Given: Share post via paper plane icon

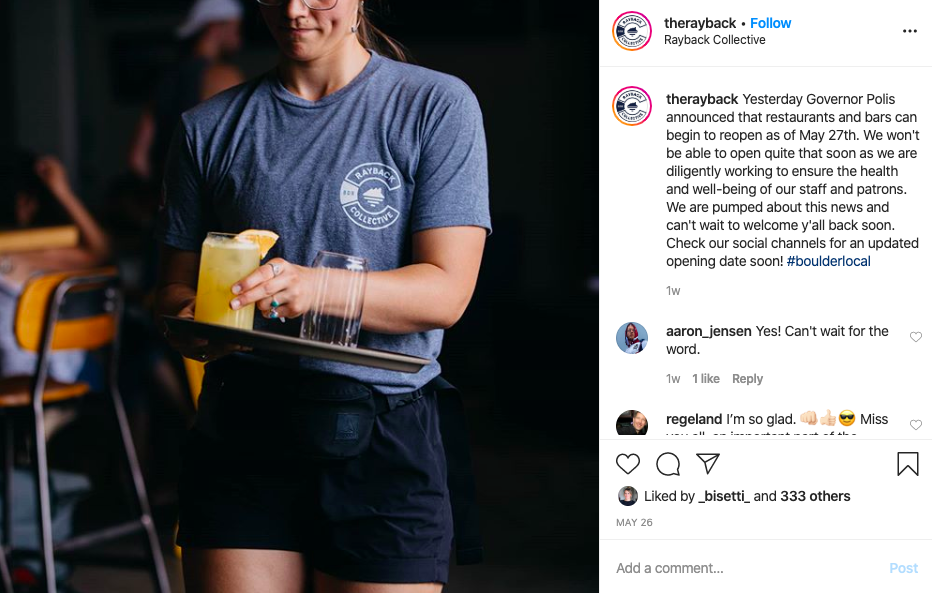Looking at the screenshot, I should (x=707, y=463).
